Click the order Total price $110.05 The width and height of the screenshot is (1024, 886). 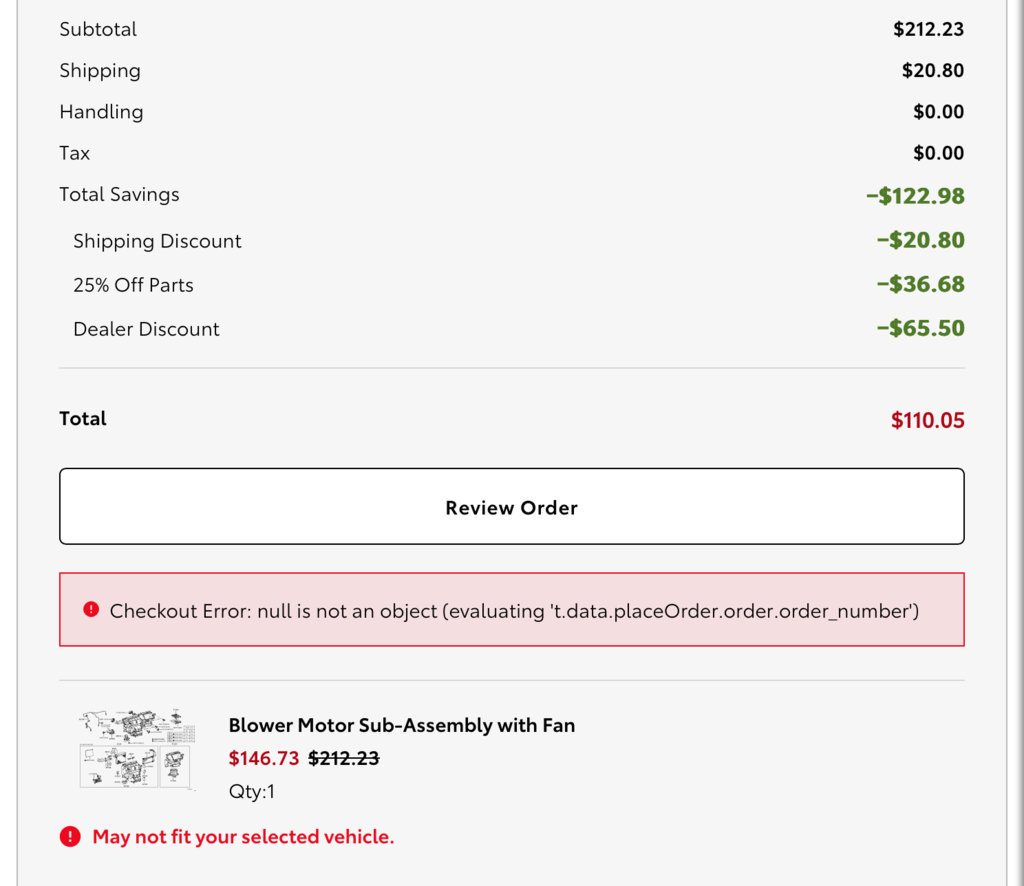[927, 420]
